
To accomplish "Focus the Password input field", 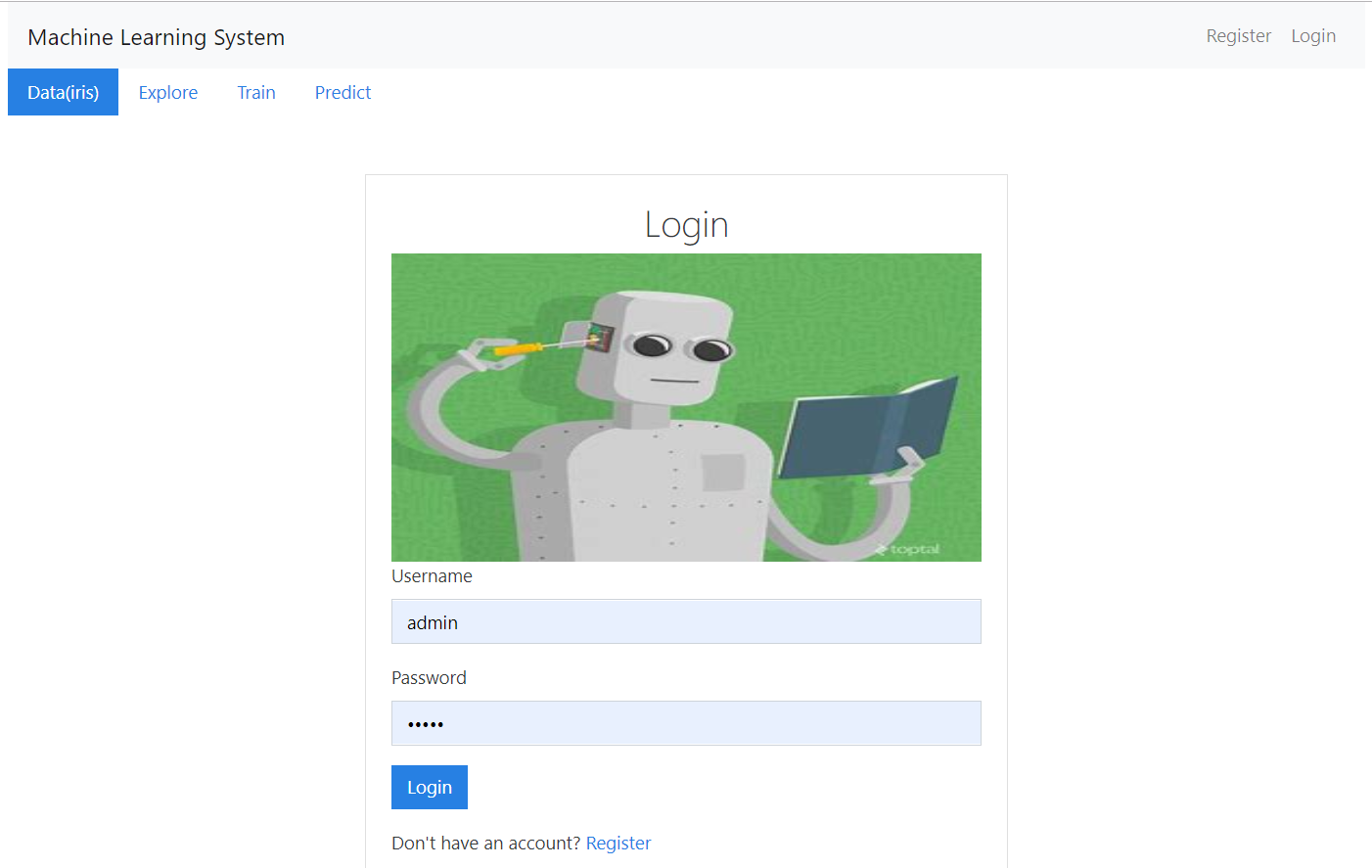I will (x=686, y=723).
